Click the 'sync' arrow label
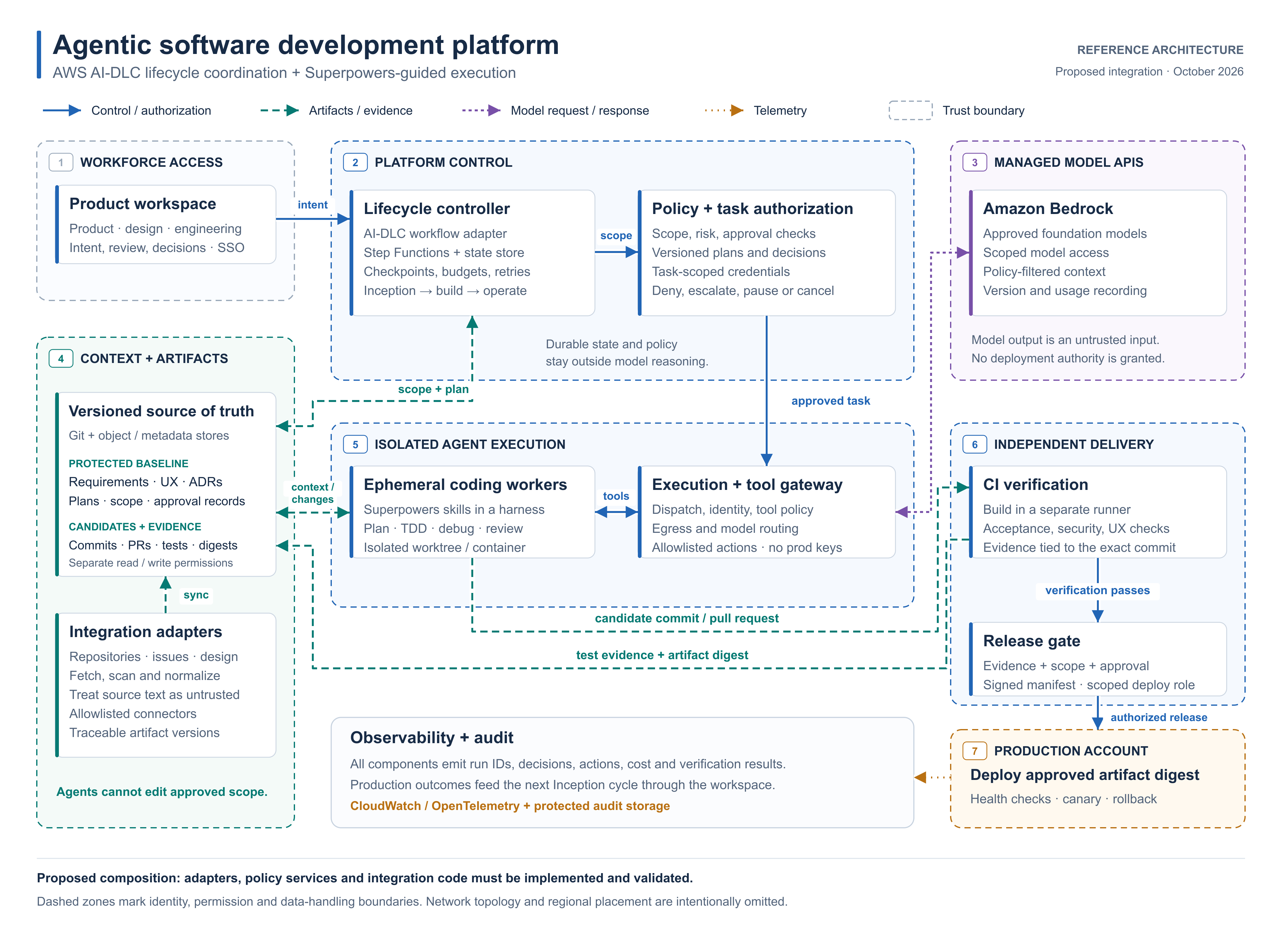 (x=196, y=595)
